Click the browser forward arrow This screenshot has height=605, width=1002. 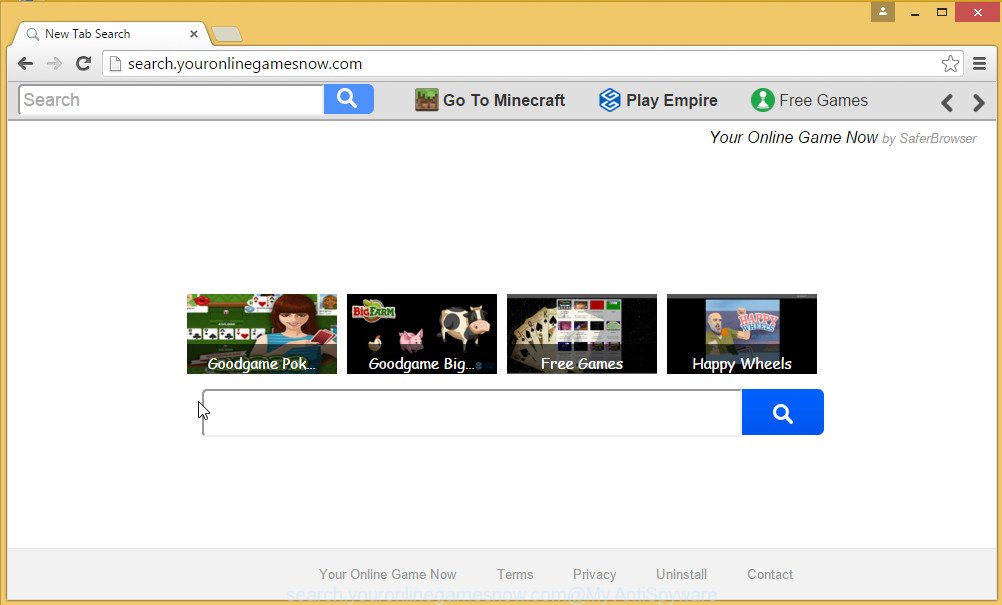coord(54,63)
